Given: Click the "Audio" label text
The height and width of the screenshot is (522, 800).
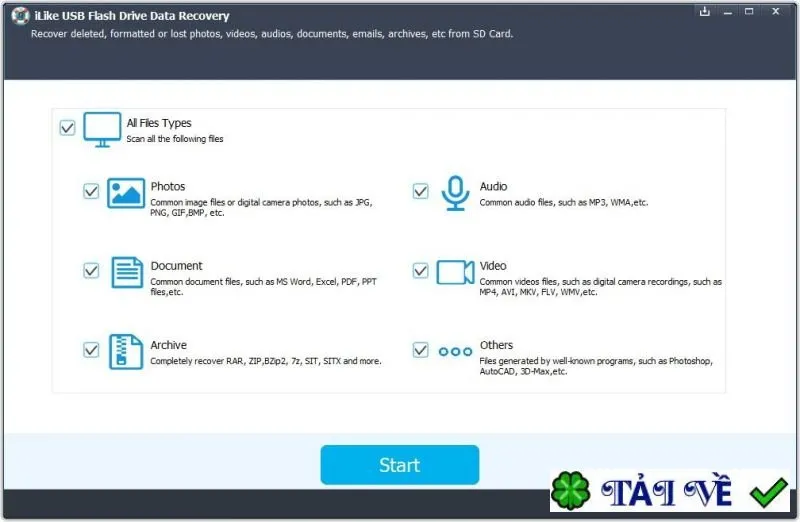Looking at the screenshot, I should click(493, 186).
